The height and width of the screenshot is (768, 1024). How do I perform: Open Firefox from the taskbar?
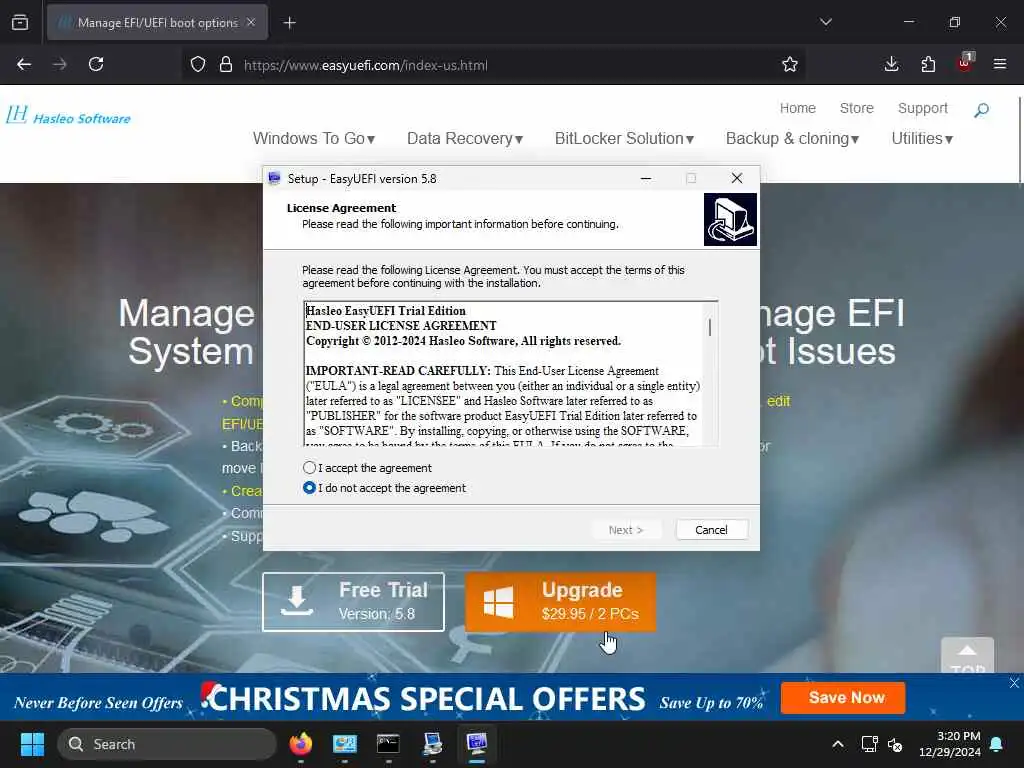click(x=300, y=744)
